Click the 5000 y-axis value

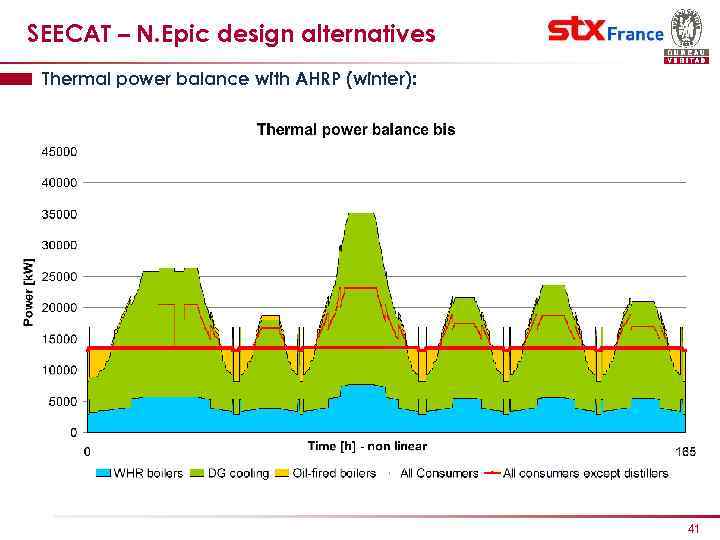point(62,401)
